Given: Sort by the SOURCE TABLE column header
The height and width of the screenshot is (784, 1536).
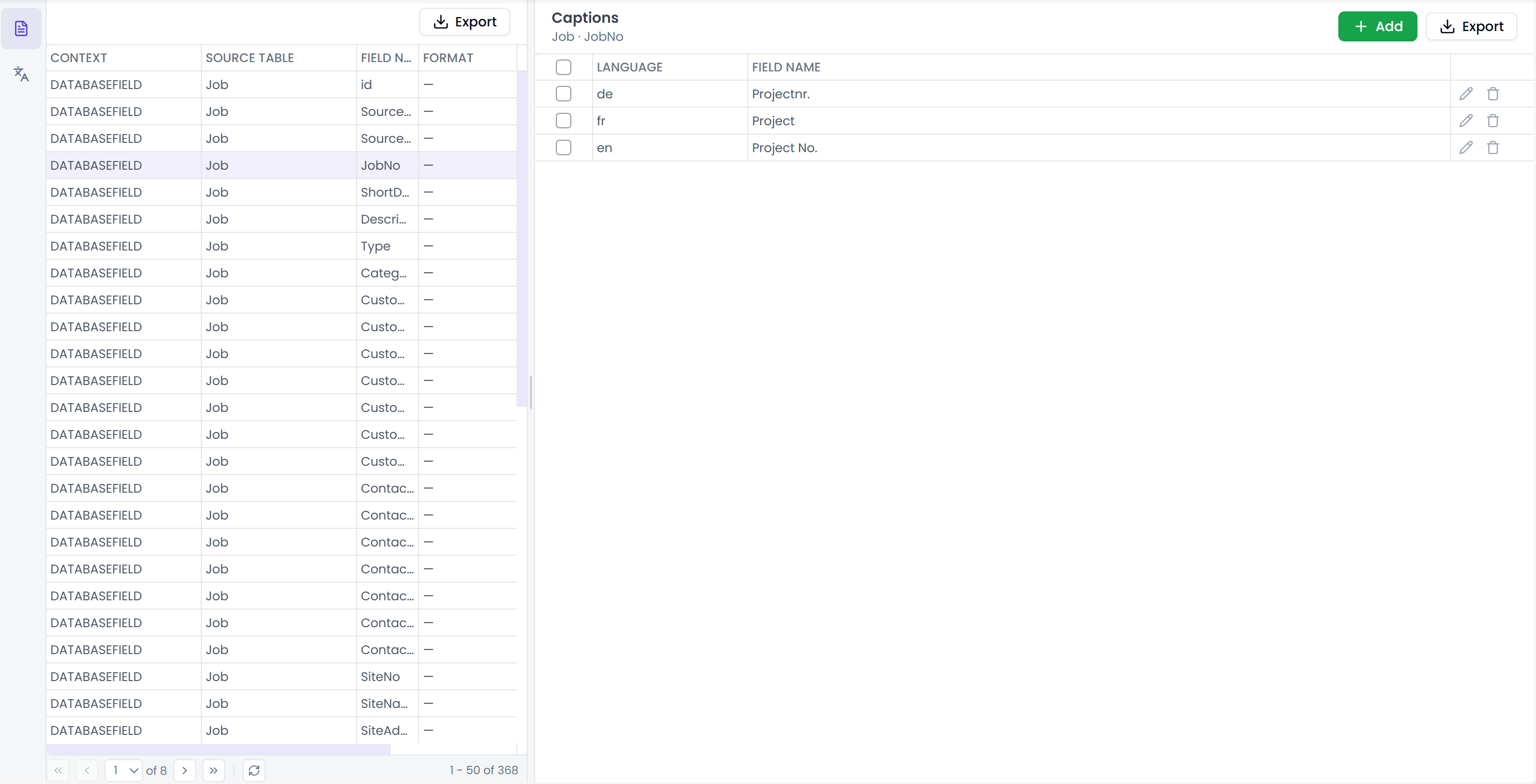Looking at the screenshot, I should pos(278,58).
